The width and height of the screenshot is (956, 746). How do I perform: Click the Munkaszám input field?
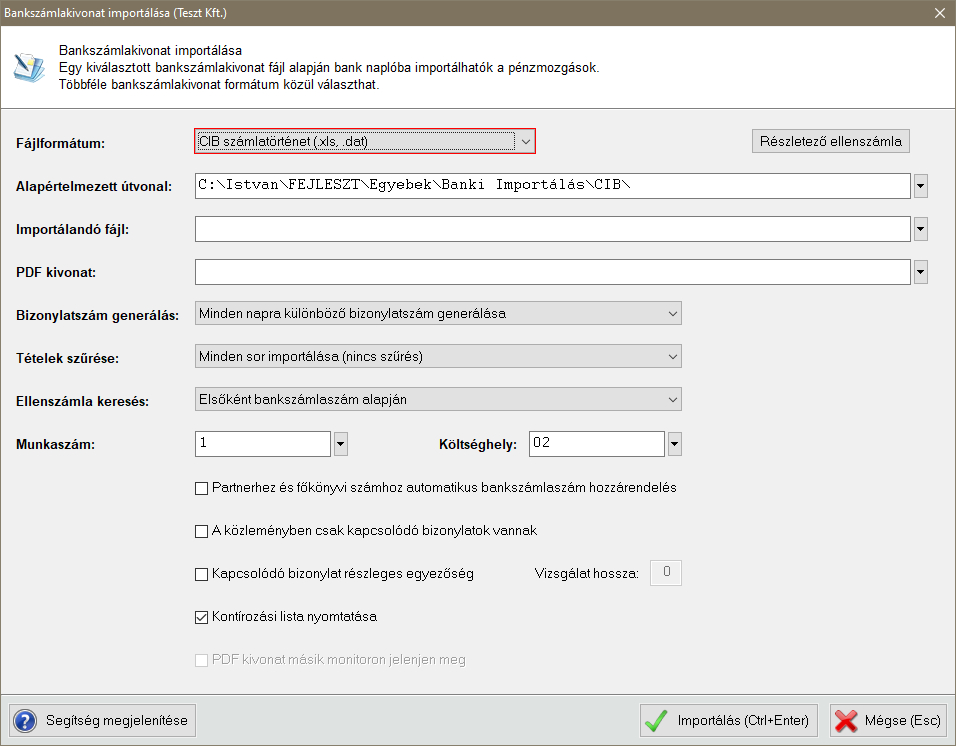[x=263, y=443]
